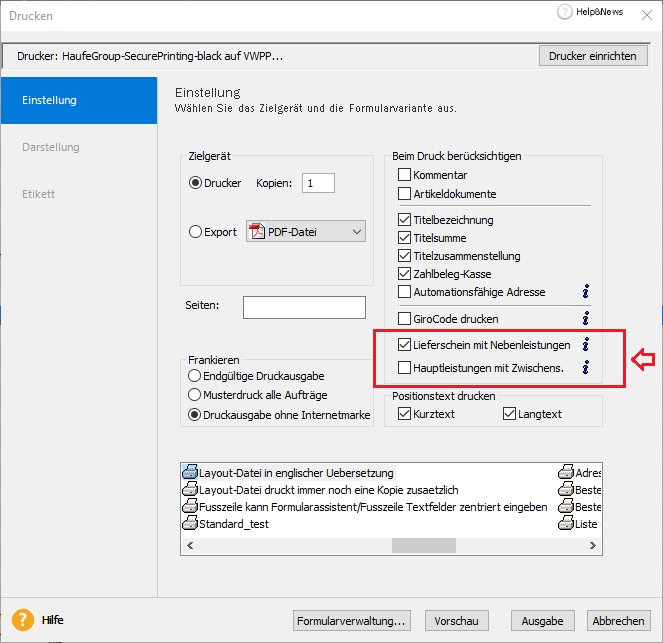Choose Endgültige Druckausgabe option
Image resolution: width=663 pixels, height=643 pixels.
[194, 375]
